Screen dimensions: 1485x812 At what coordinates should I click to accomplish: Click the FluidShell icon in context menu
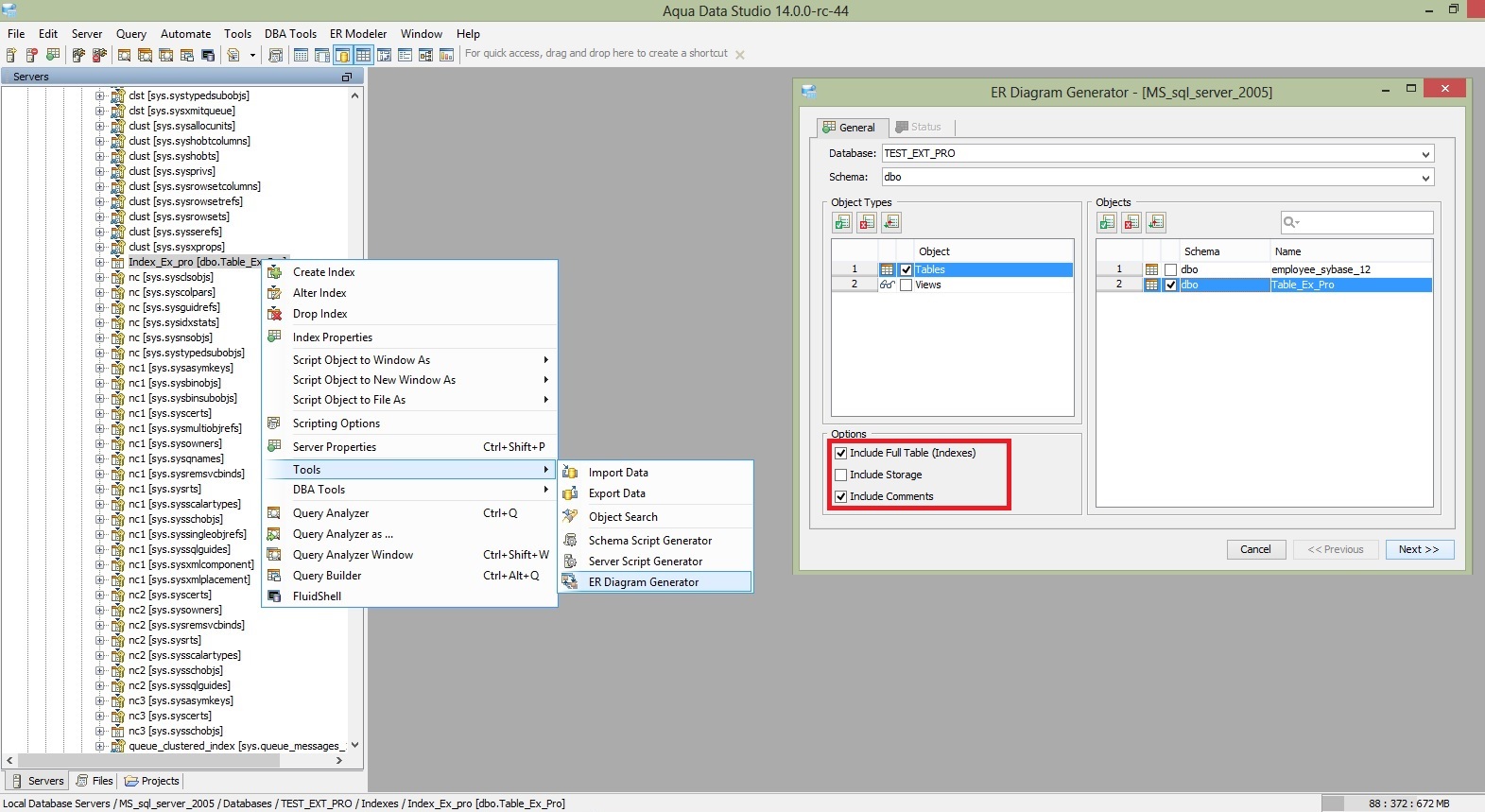[275, 596]
